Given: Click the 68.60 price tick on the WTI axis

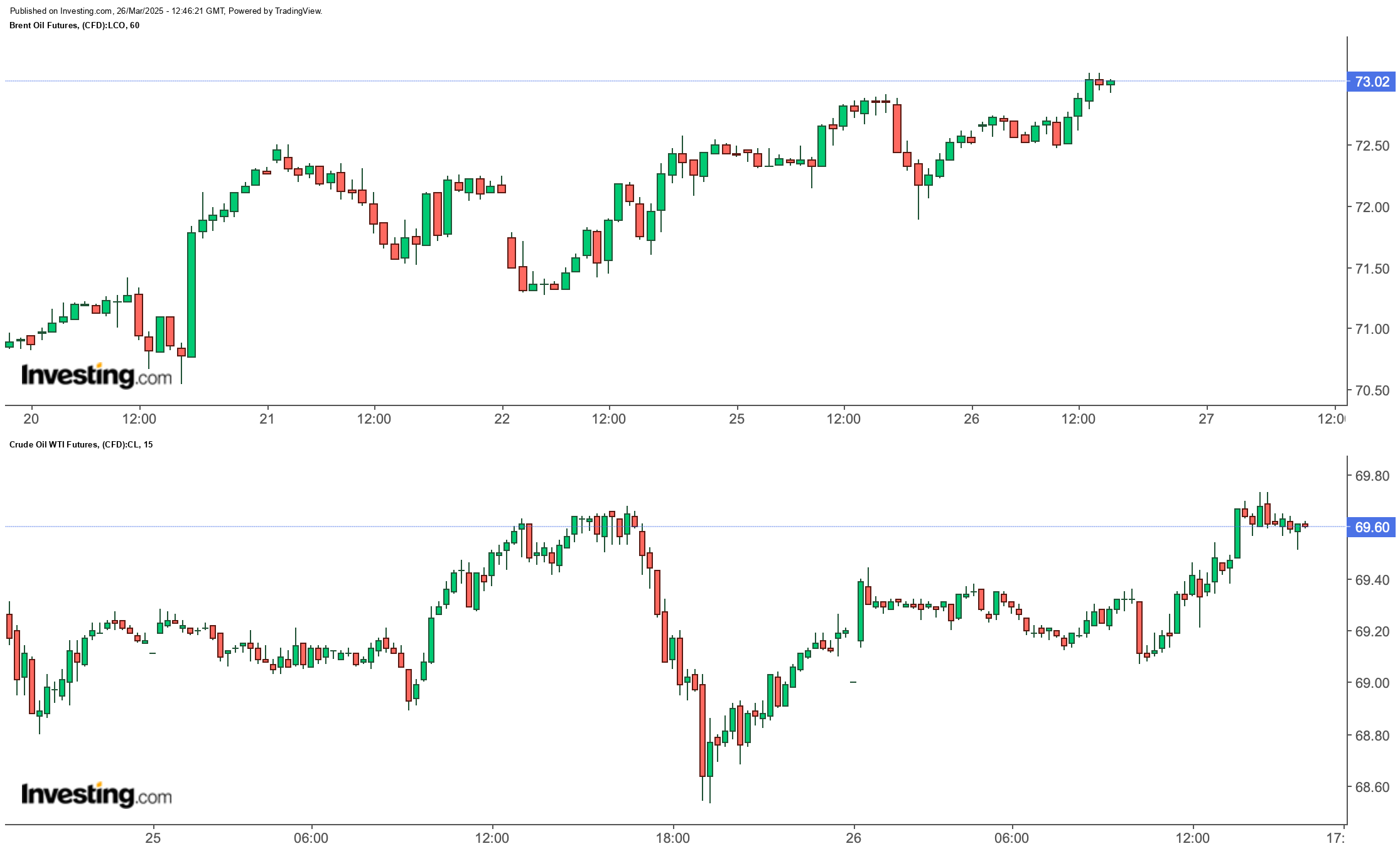Looking at the screenshot, I should [x=1372, y=787].
